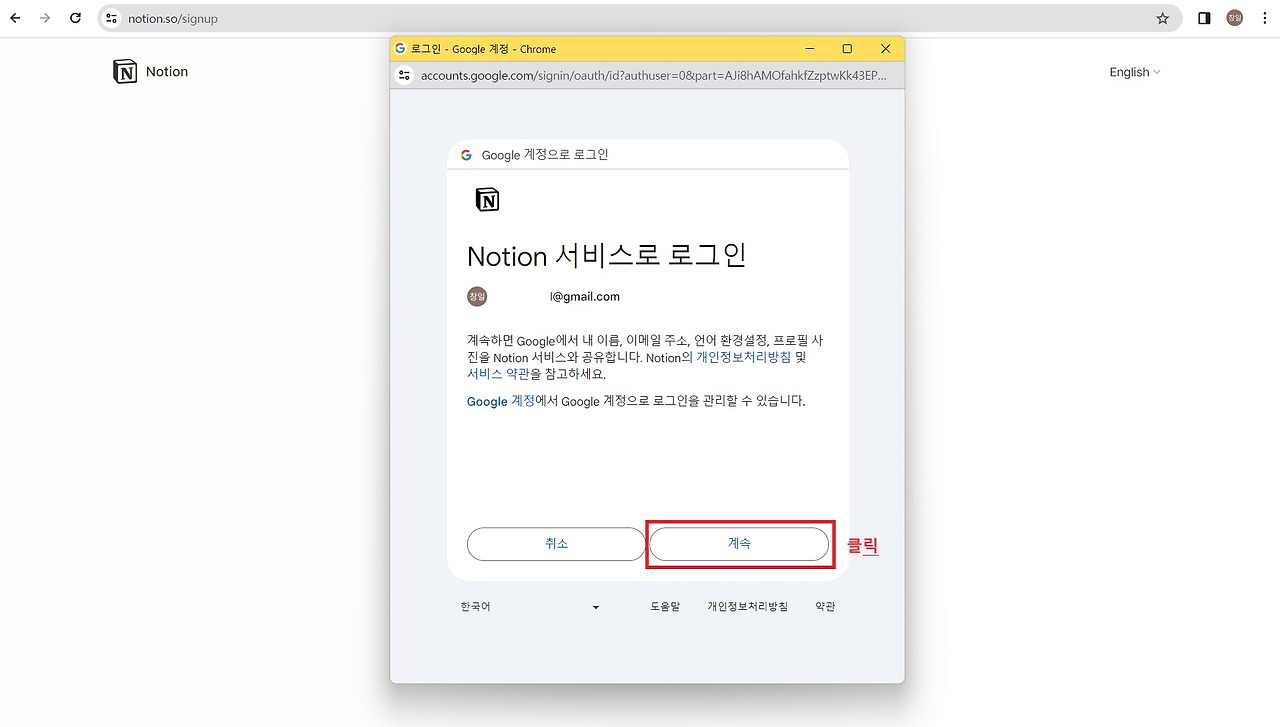The height and width of the screenshot is (727, 1280).
Task: Open the Google 계정 link
Action: (x=501, y=401)
